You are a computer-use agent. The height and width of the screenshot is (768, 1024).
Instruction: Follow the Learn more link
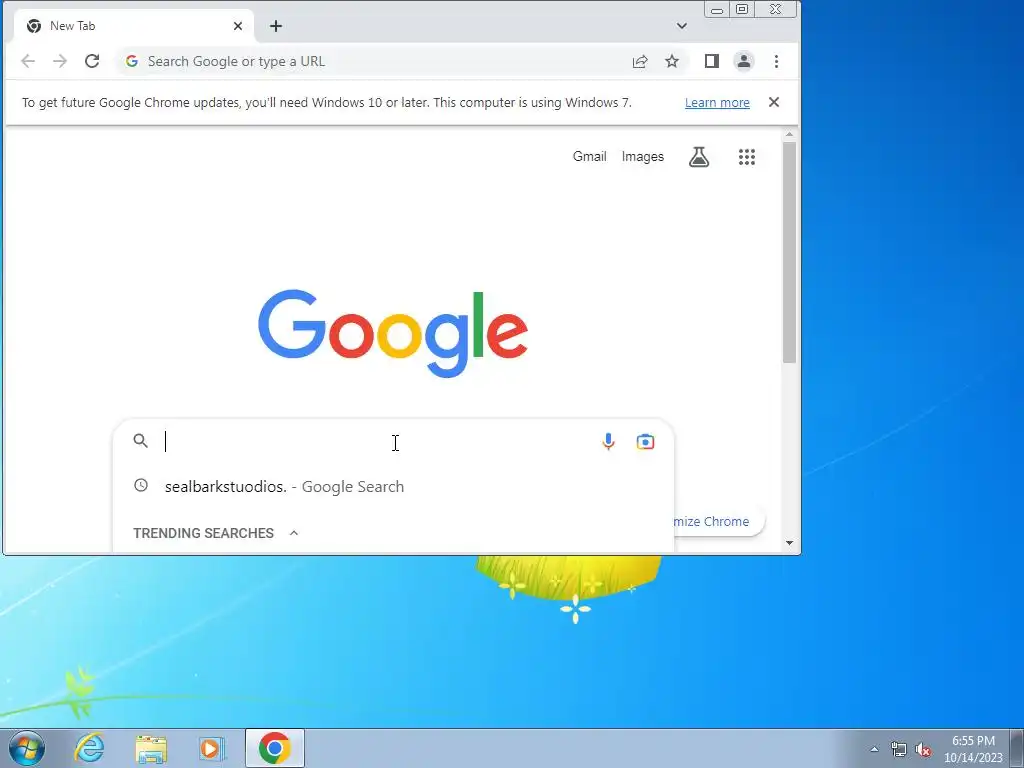coord(717,103)
